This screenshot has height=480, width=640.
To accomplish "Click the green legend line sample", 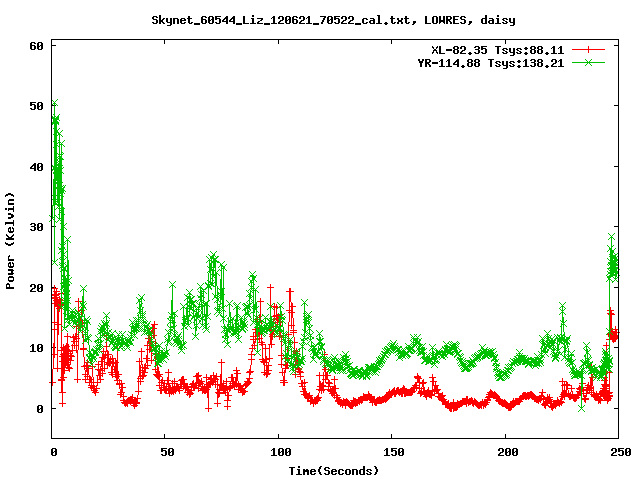I will click(x=588, y=62).
